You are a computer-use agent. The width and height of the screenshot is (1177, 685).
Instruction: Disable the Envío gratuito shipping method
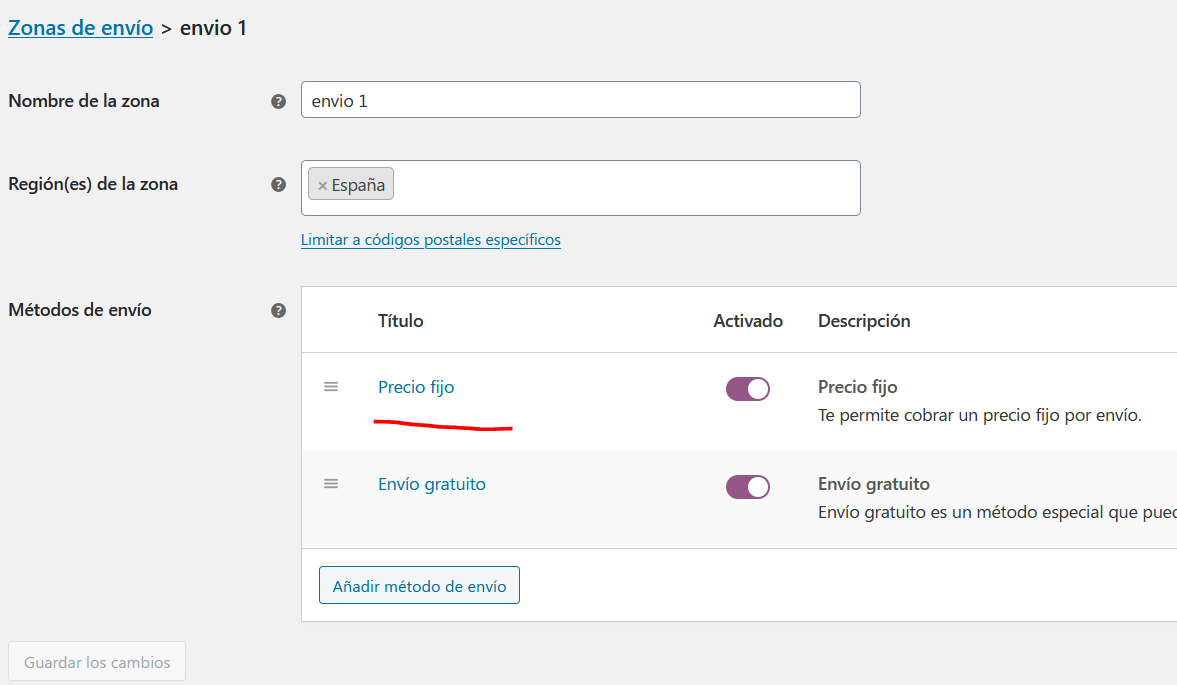click(x=748, y=487)
